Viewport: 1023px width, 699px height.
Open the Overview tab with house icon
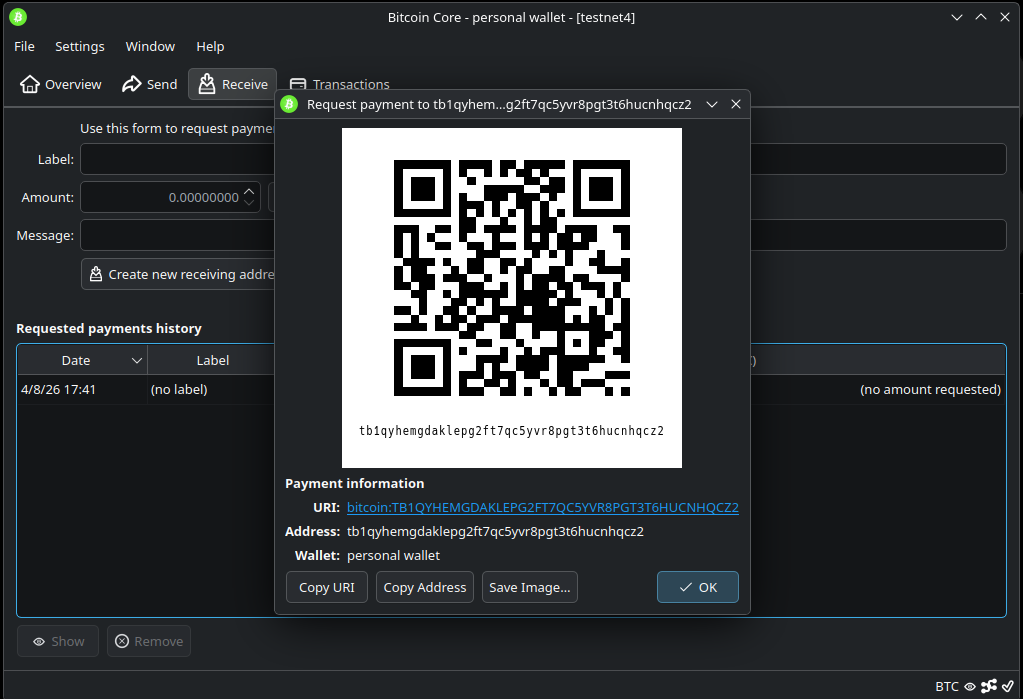pyautogui.click(x=61, y=84)
